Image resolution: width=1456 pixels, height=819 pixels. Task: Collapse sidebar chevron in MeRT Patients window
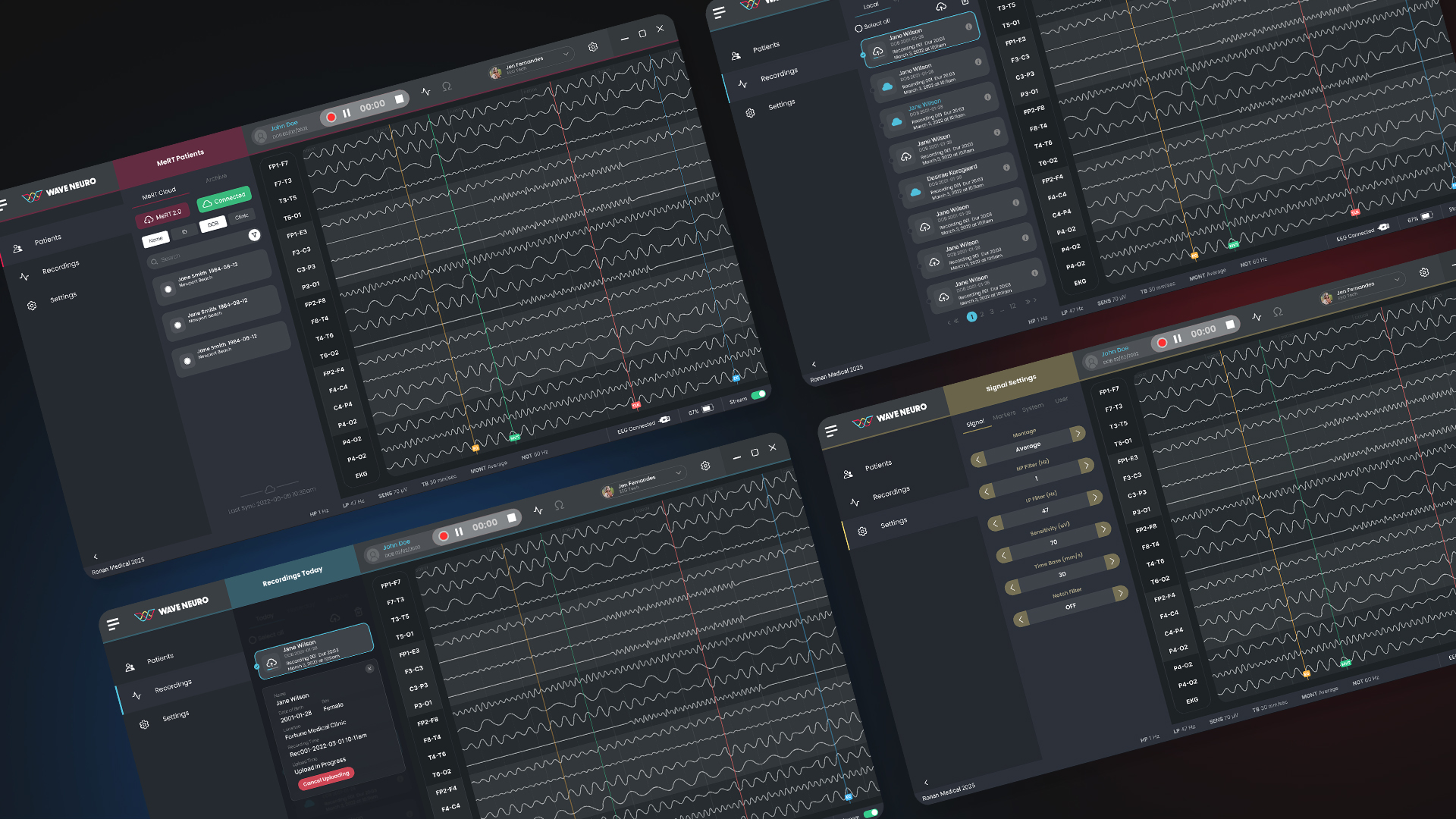click(96, 557)
